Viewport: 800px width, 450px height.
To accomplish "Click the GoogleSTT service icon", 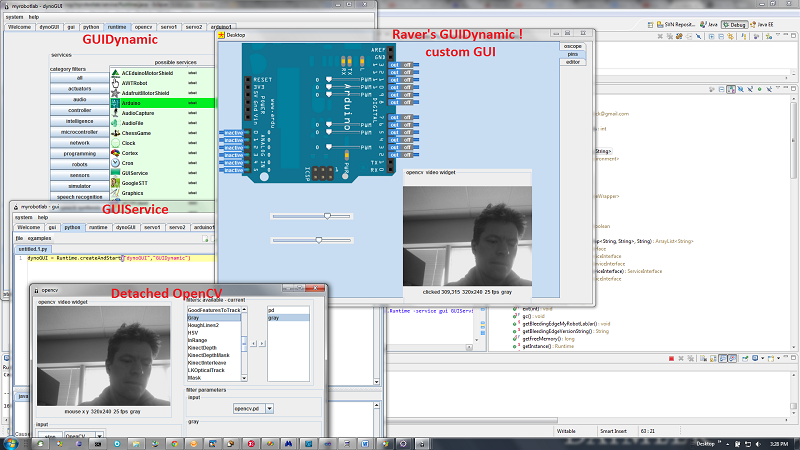I will point(115,183).
